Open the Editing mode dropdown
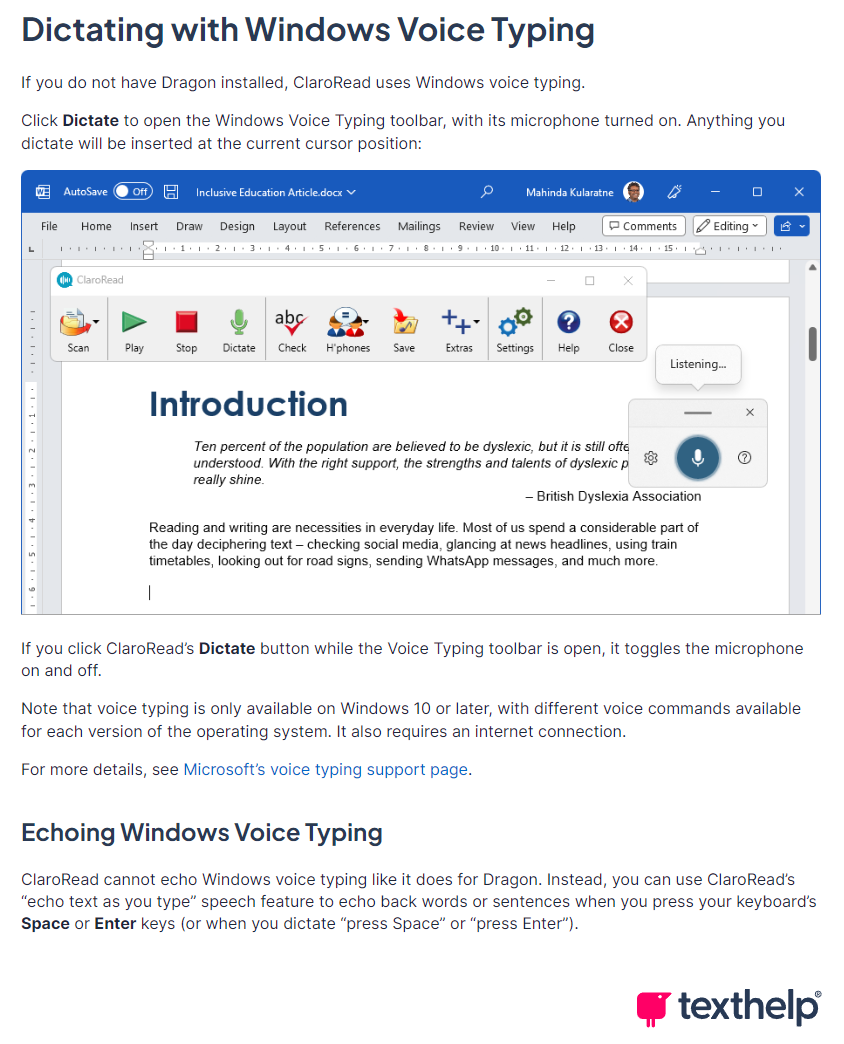The width and height of the screenshot is (844, 1044). pyautogui.click(x=730, y=226)
